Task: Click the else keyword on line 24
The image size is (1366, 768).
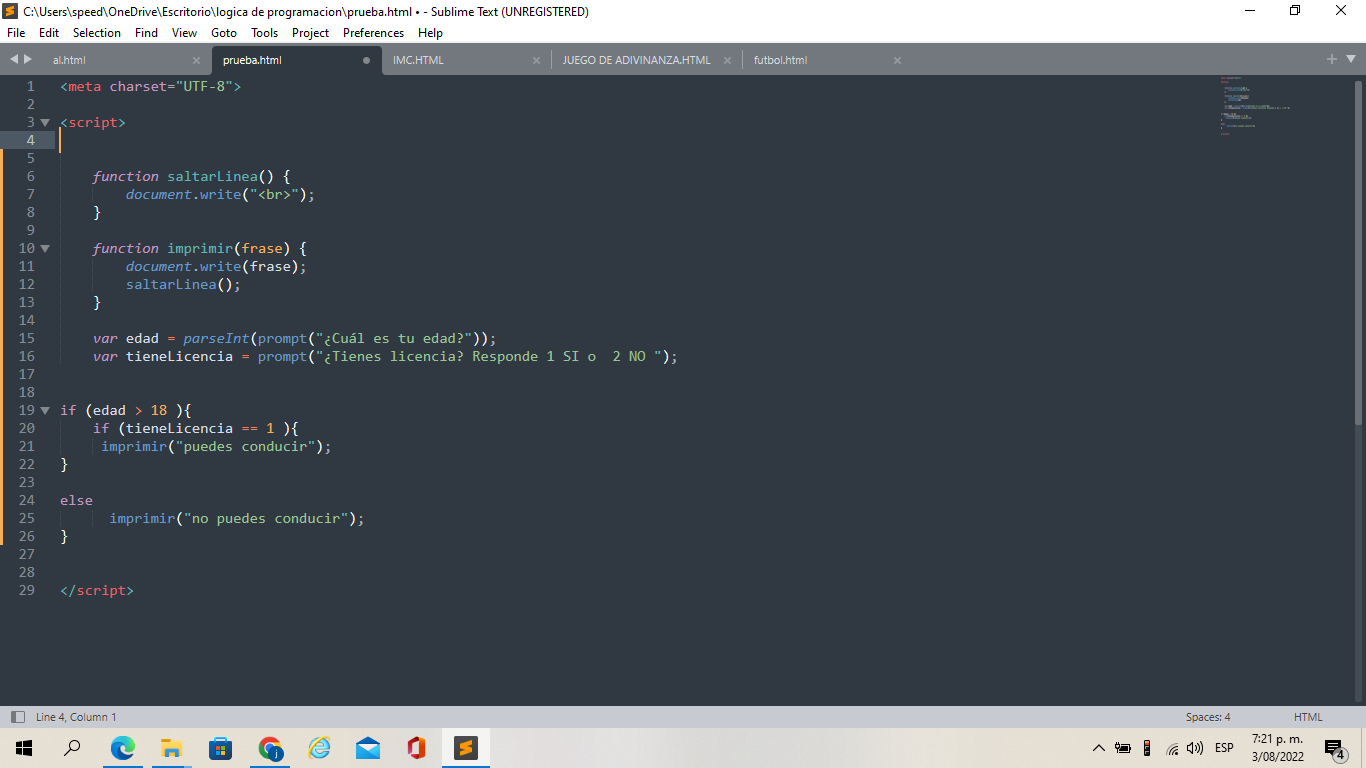Action: click(76, 500)
